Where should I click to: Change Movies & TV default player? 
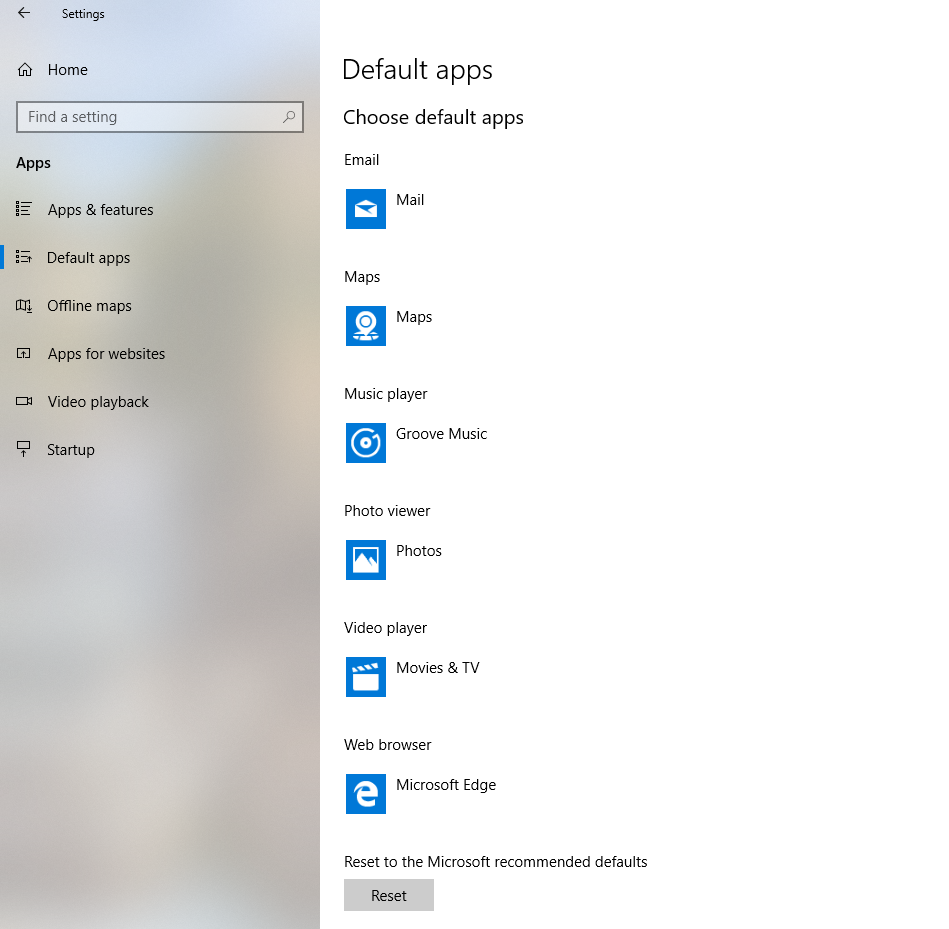tap(438, 668)
